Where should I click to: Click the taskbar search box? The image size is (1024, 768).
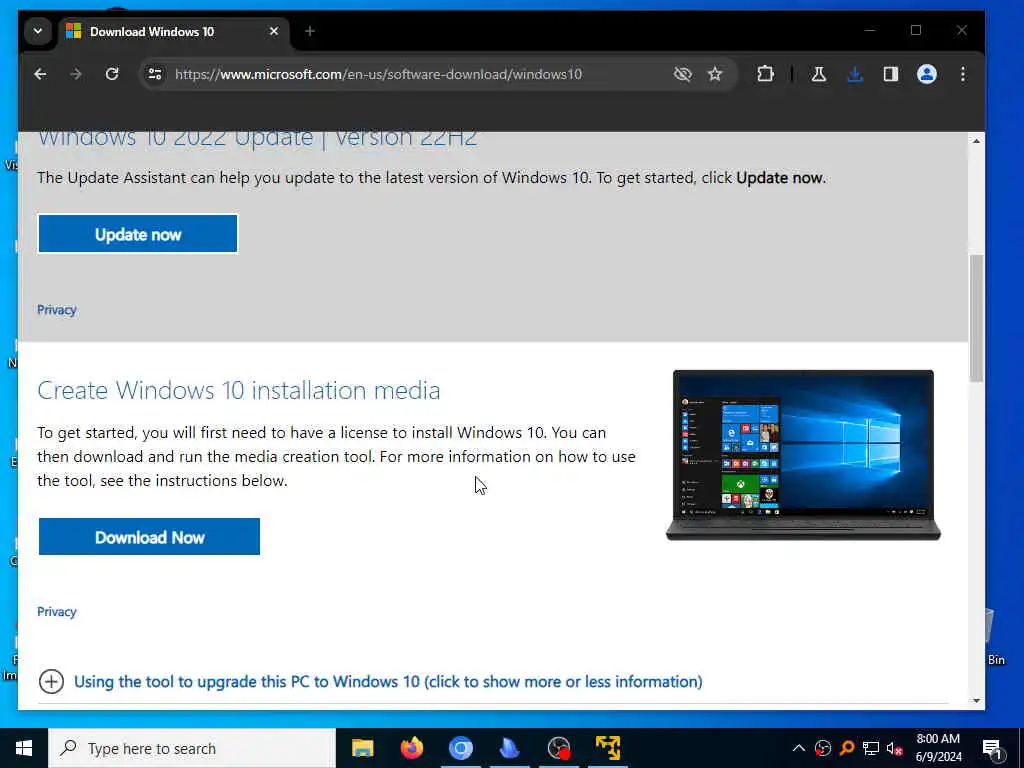point(192,748)
